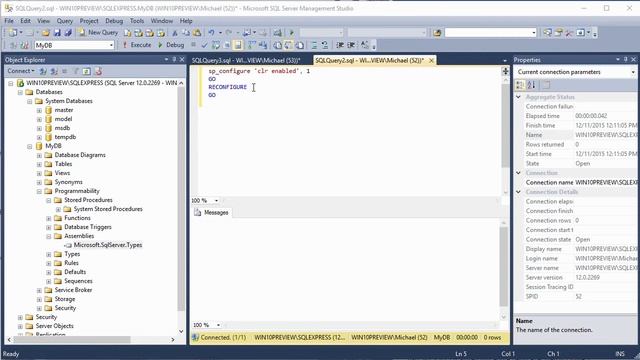Open the Query menu
Viewport: 640px width, 360px height.
pos(64,21)
